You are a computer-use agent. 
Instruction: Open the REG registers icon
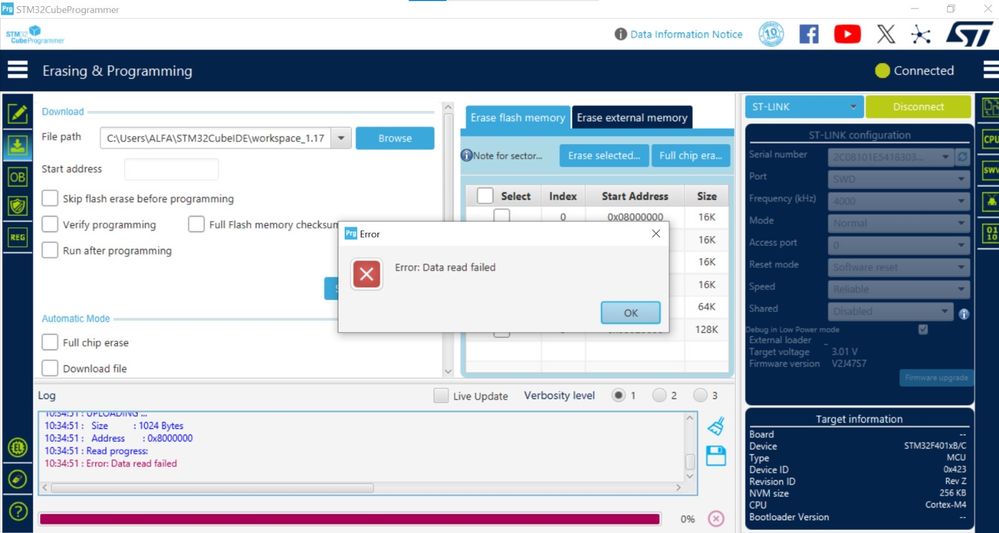click(x=17, y=238)
